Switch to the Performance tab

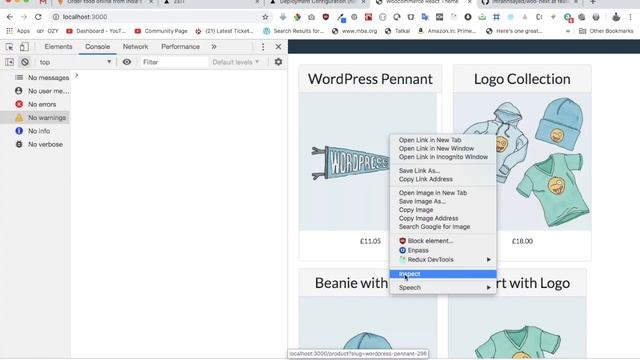tap(180, 47)
